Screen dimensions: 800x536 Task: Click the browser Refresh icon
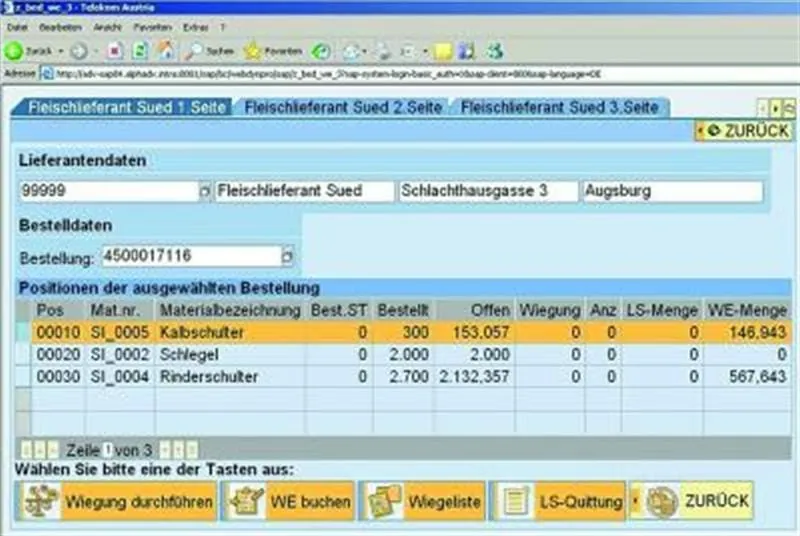[x=140, y=50]
